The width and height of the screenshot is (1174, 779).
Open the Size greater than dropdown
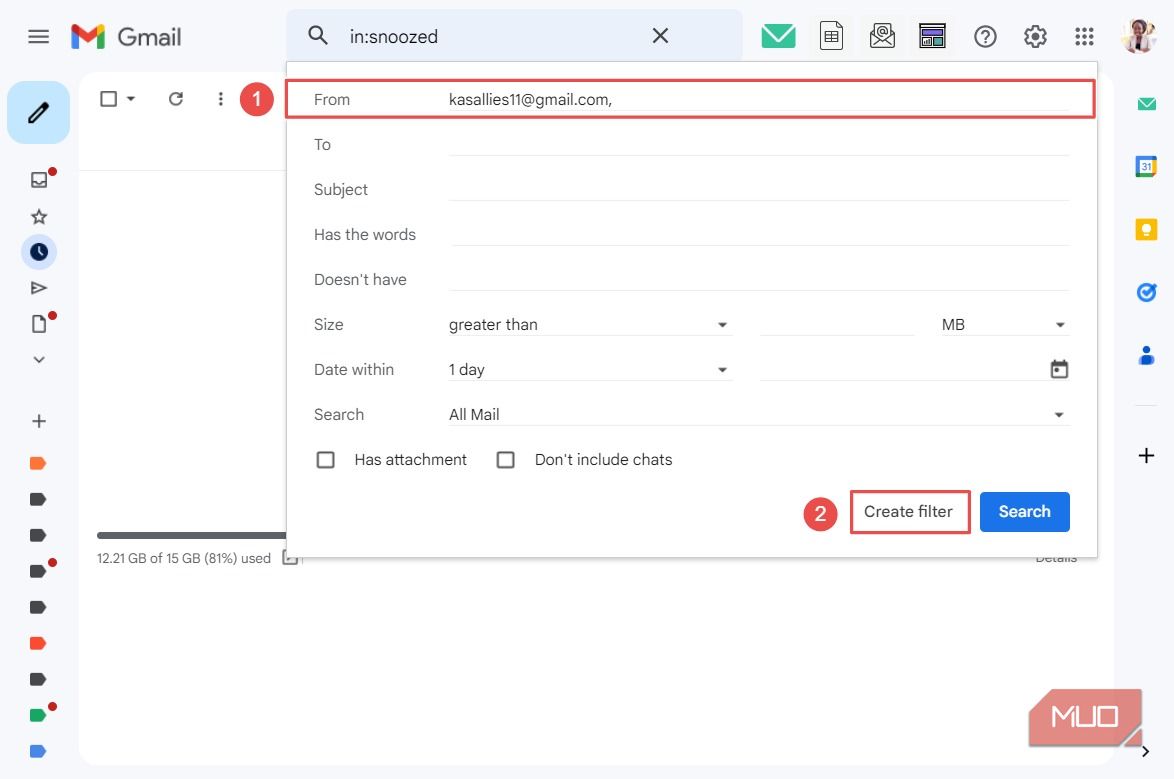pos(589,324)
